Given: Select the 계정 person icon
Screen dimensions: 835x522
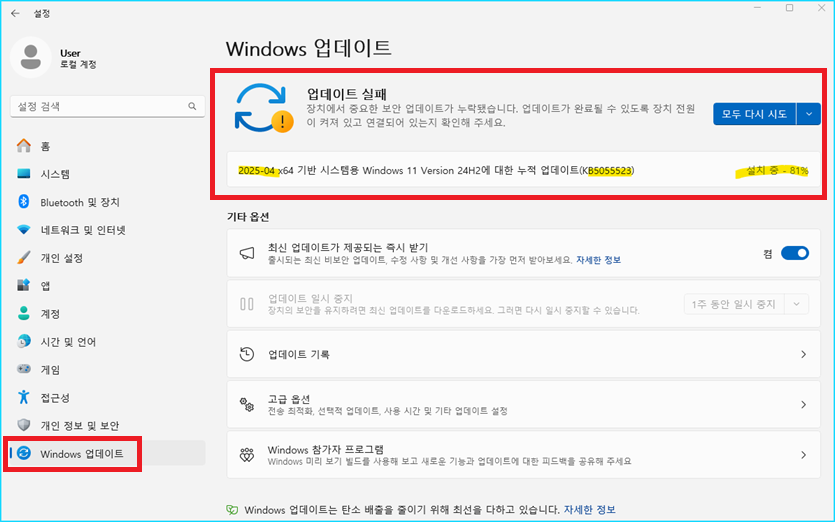Looking at the screenshot, I should tap(24, 314).
